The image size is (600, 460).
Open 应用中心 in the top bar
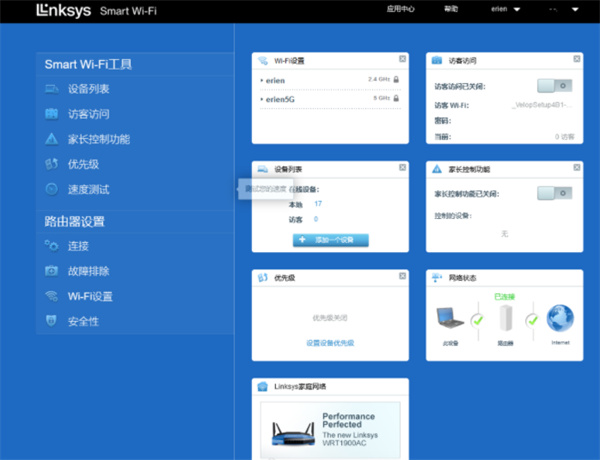pyautogui.click(x=400, y=9)
